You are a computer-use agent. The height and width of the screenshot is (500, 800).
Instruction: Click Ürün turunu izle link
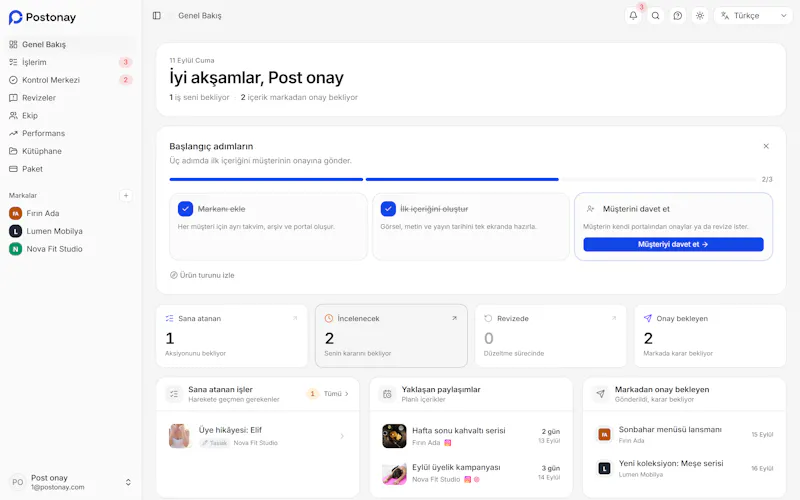(203, 275)
